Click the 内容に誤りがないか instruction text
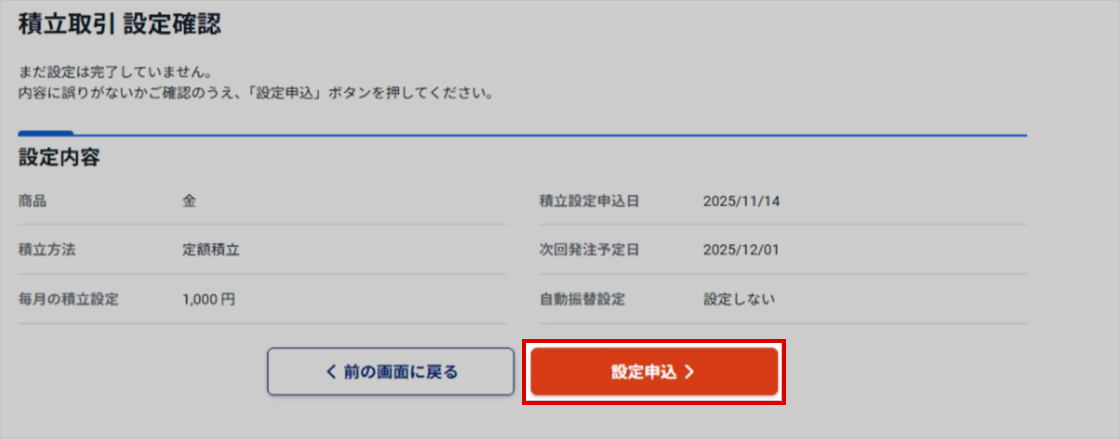This screenshot has height=439, width=1120. tap(256, 93)
